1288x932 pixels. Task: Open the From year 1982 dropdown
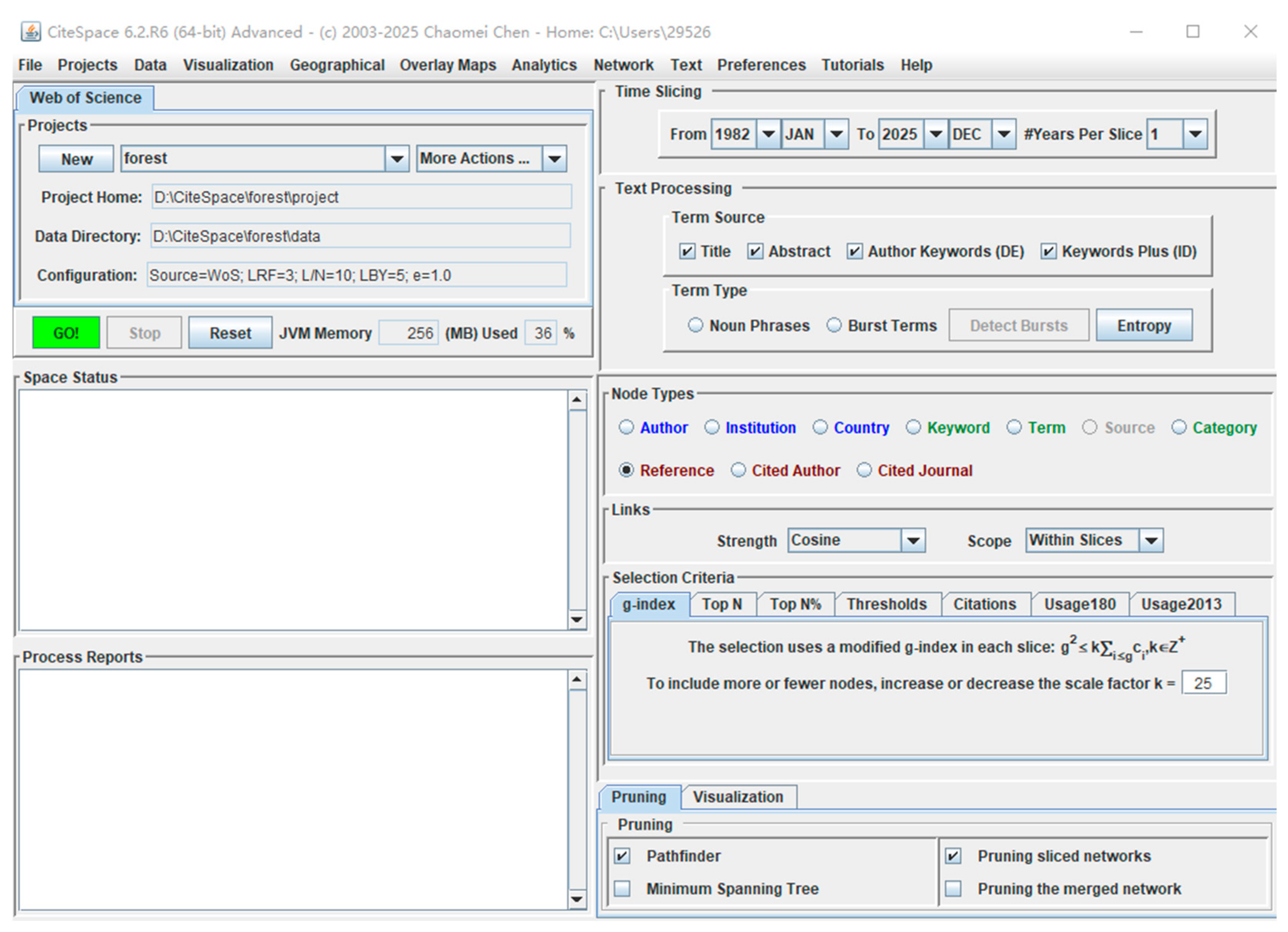click(x=768, y=135)
